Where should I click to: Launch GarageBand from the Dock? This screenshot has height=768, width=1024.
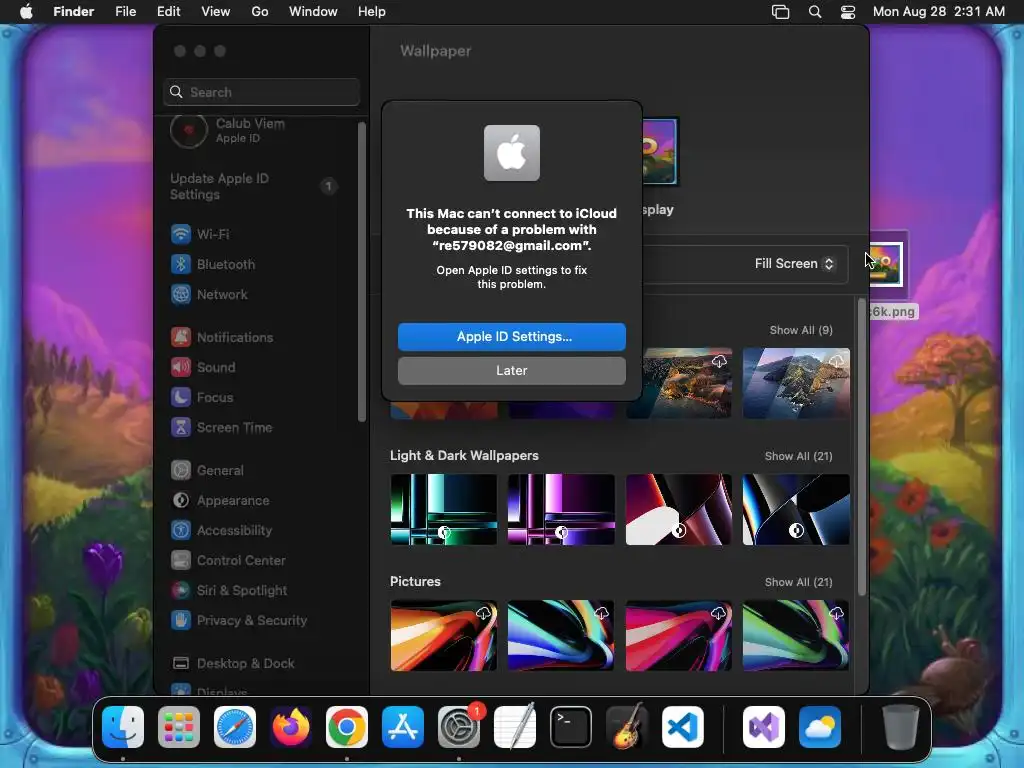point(627,727)
